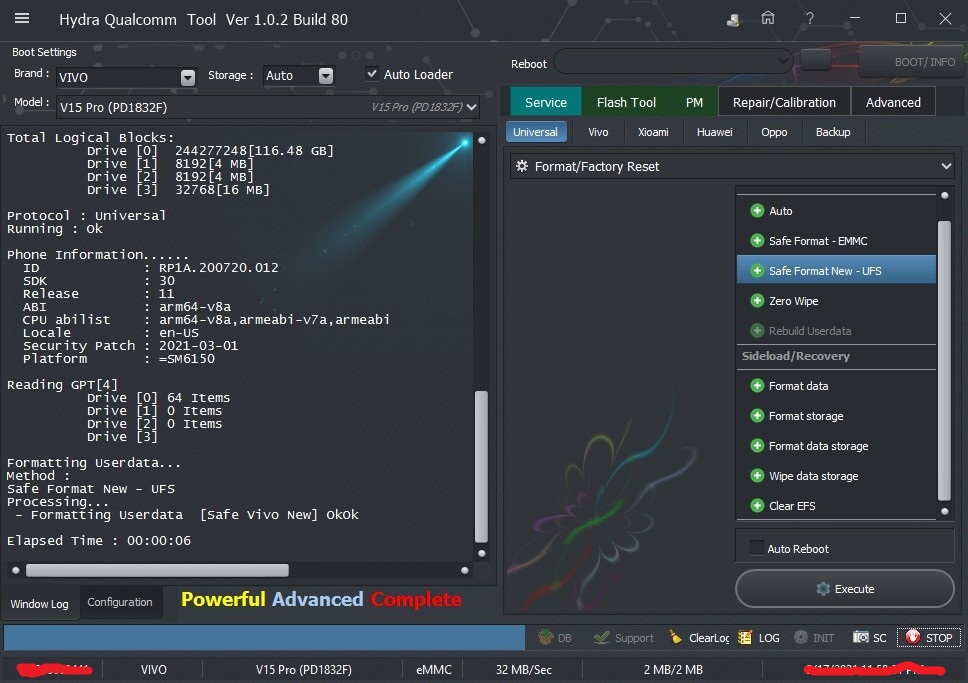Click the plus icon beside Rebuild Userdata
The width and height of the screenshot is (968, 683).
757,330
